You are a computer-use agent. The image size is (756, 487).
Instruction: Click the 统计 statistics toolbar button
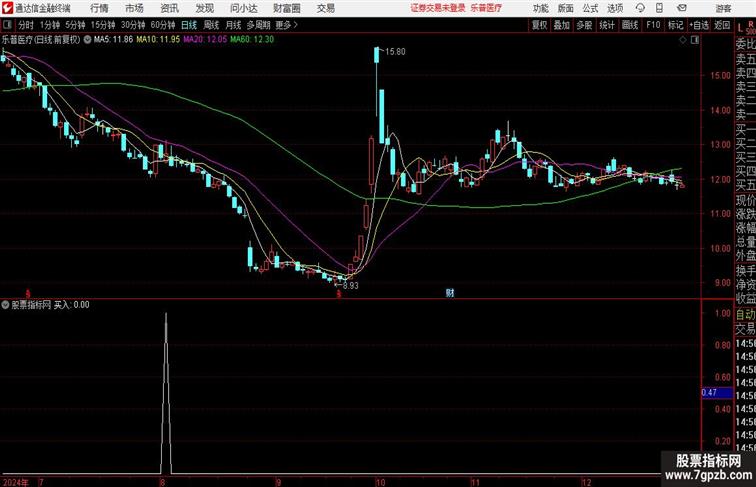tap(607, 25)
